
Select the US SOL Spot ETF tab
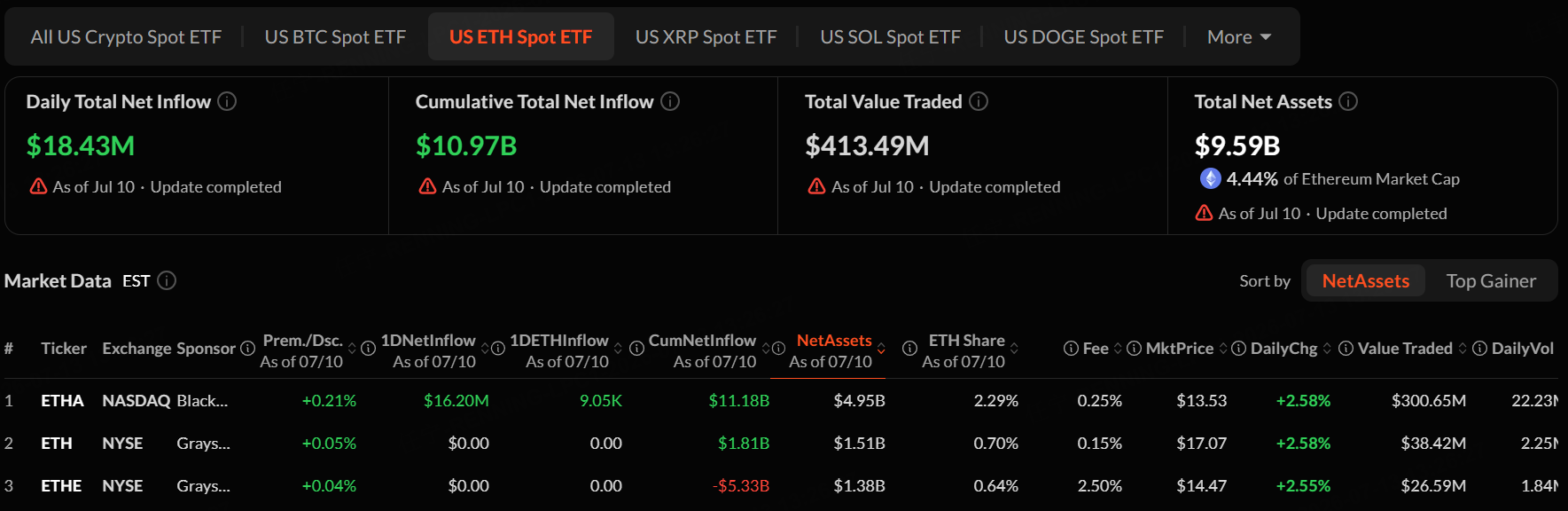890,37
